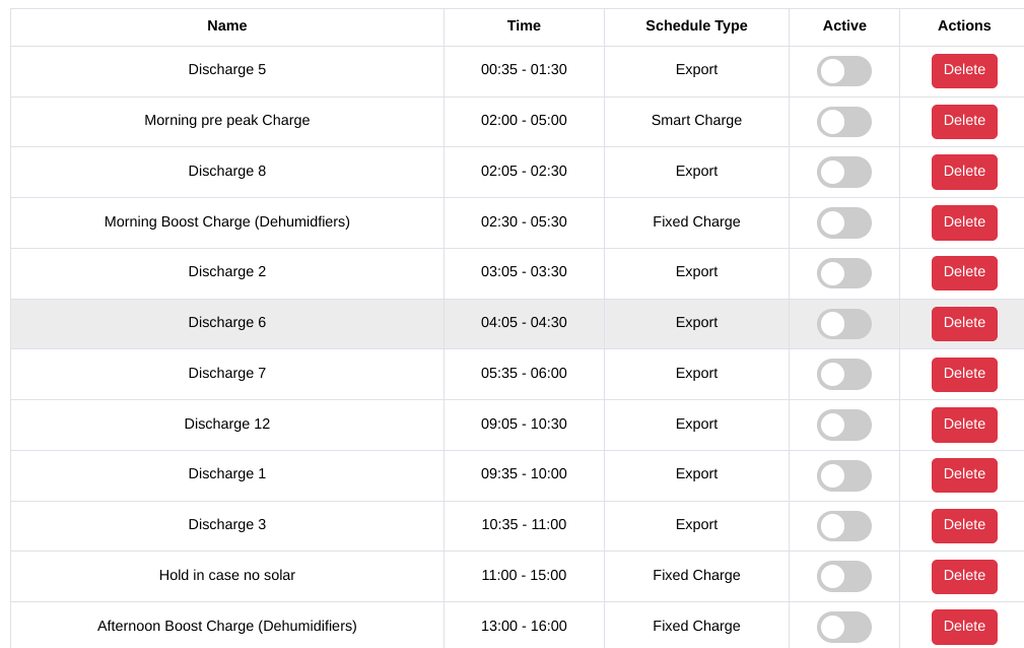
Task: Switch on Discharge 8 active toggle
Action: (844, 172)
